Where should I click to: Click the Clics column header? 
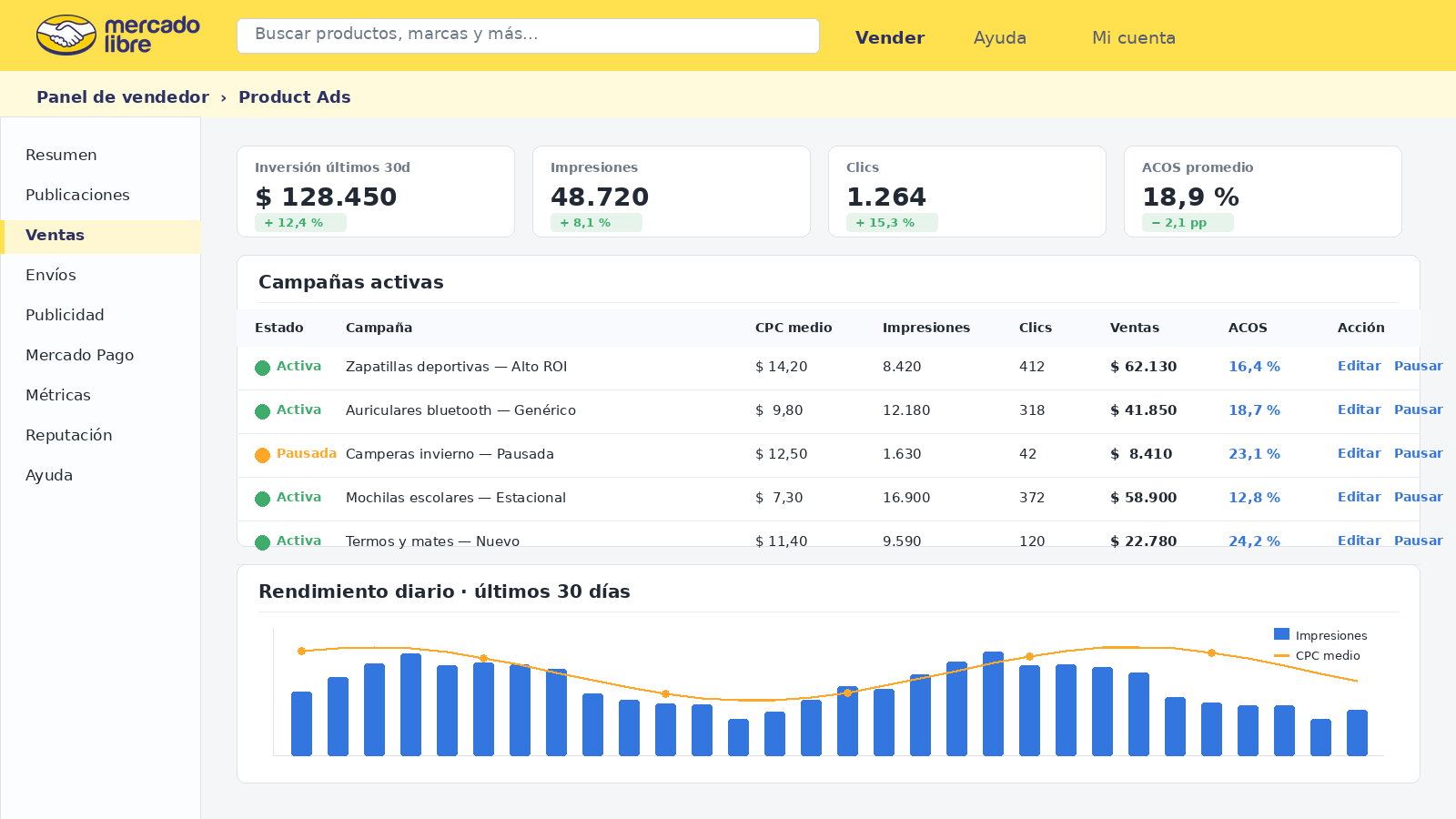1036,328
